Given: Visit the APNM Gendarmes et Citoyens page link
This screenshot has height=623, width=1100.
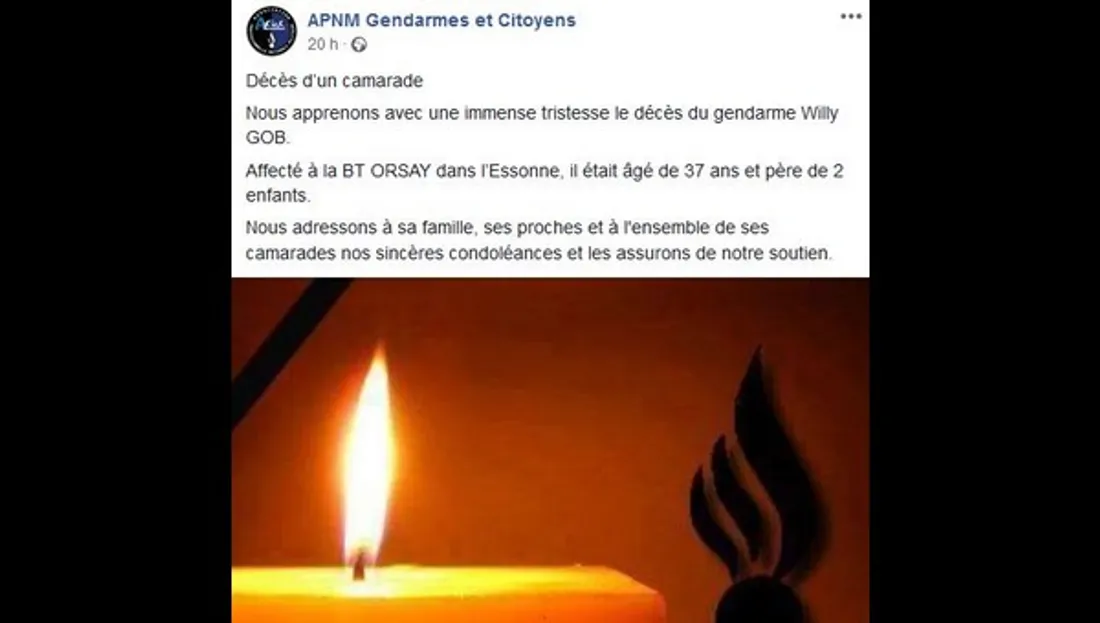Looking at the screenshot, I should (x=441, y=20).
